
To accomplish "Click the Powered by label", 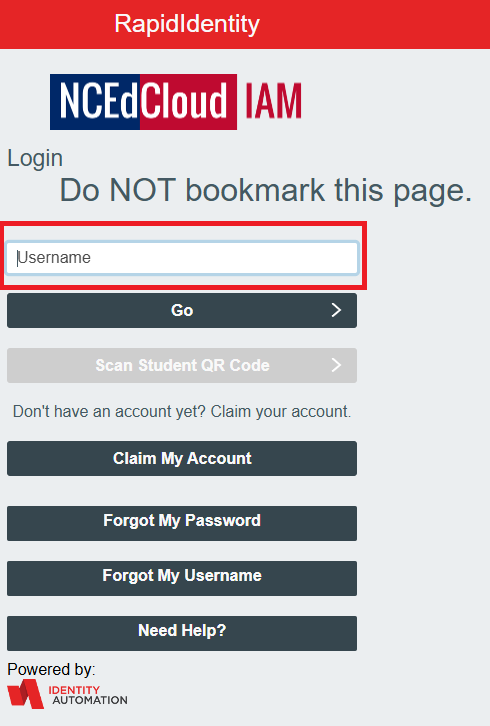I will (x=51, y=670).
